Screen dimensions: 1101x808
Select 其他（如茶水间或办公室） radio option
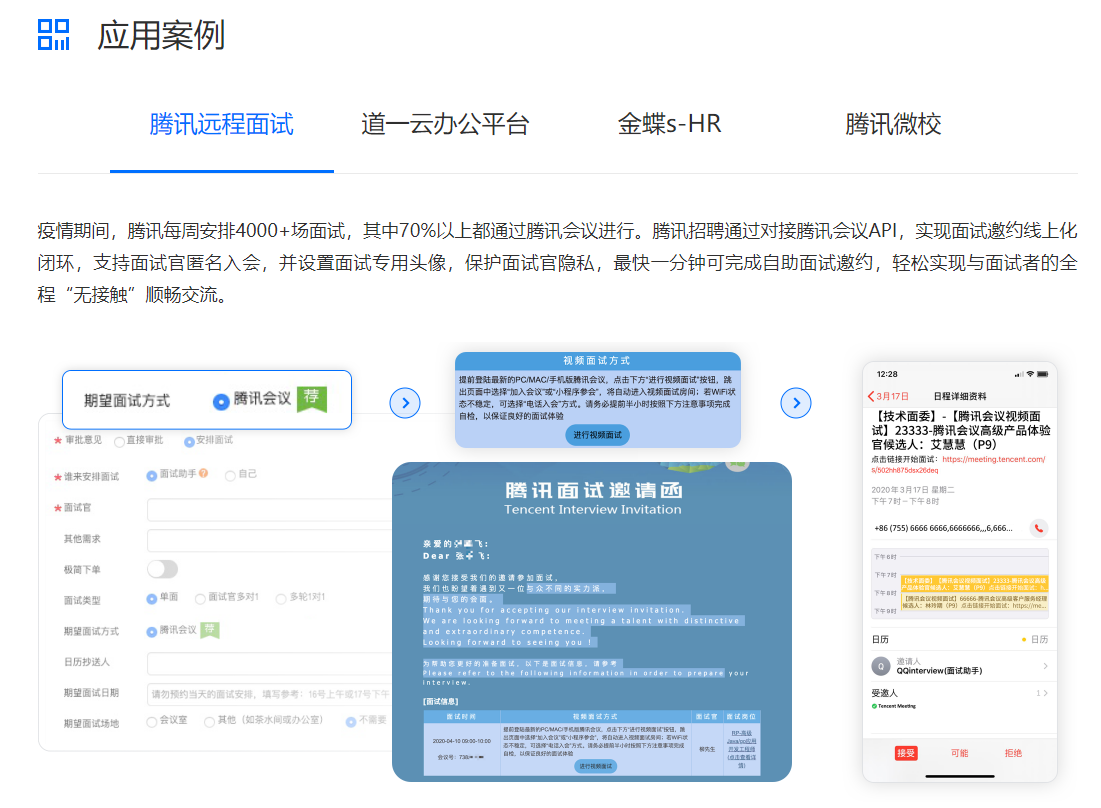point(209,722)
